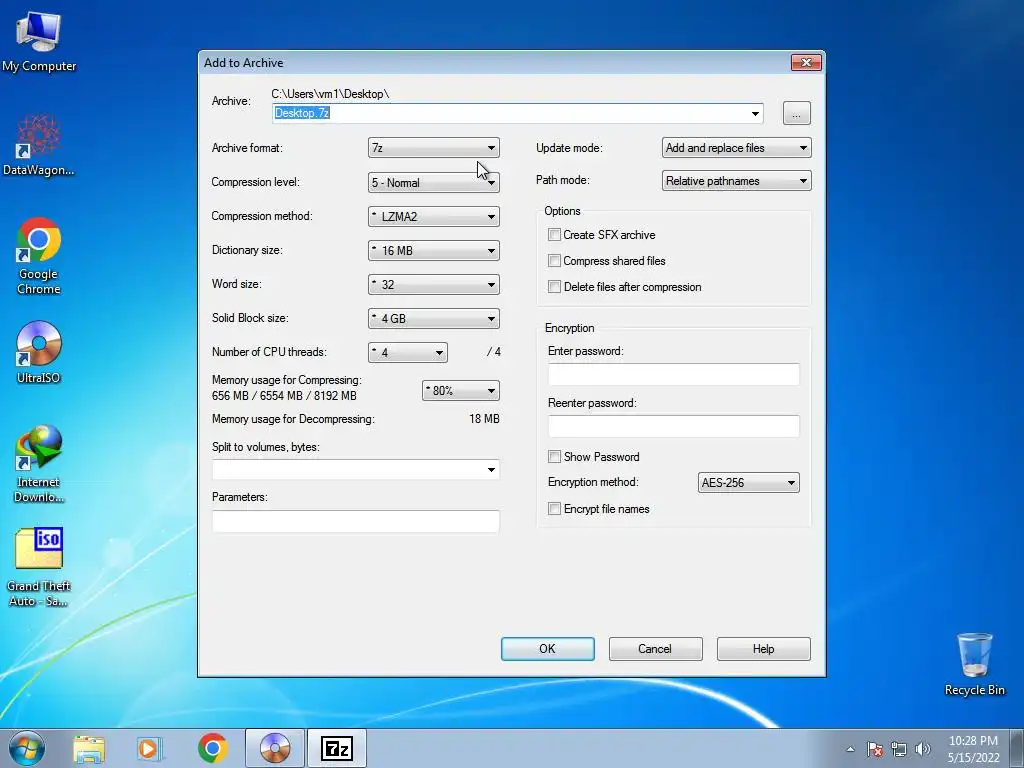Image resolution: width=1024 pixels, height=768 pixels.
Task: Open volume speaker tray icon
Action: (x=922, y=749)
